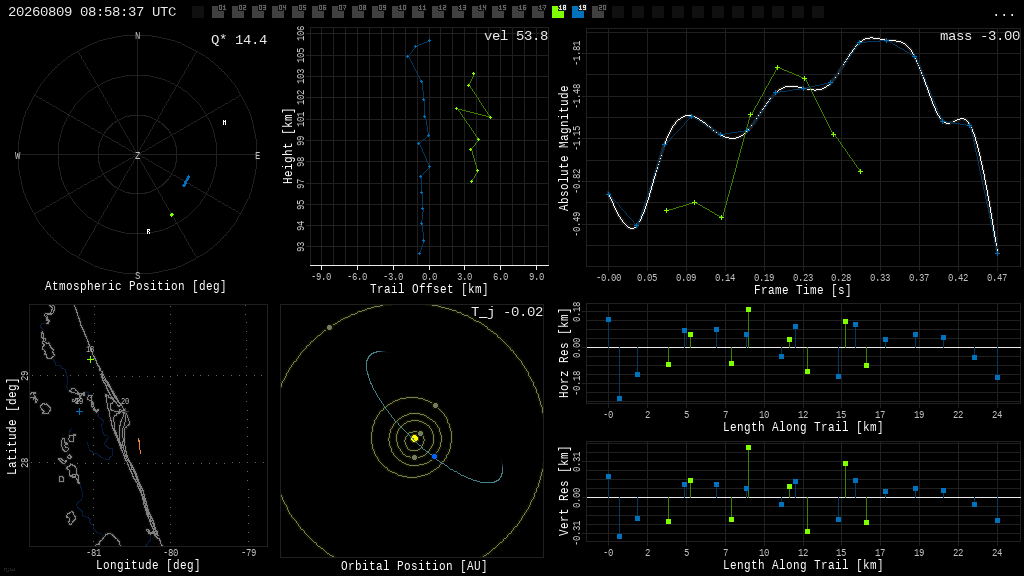1024x576 pixels.
Task: Open the three-dots menu at top right
Action: click(x=1004, y=13)
